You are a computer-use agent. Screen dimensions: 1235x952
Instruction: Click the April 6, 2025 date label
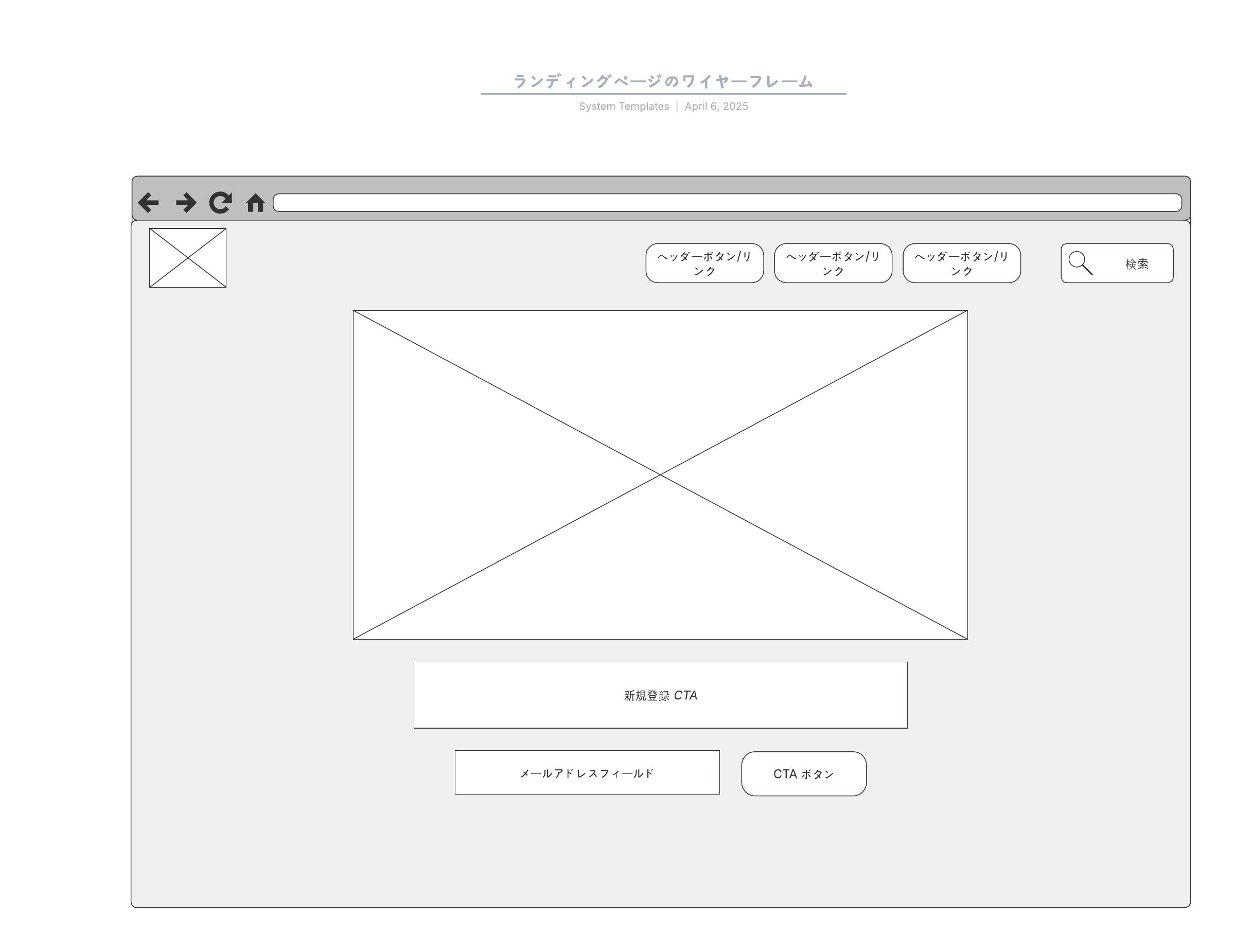tap(716, 107)
